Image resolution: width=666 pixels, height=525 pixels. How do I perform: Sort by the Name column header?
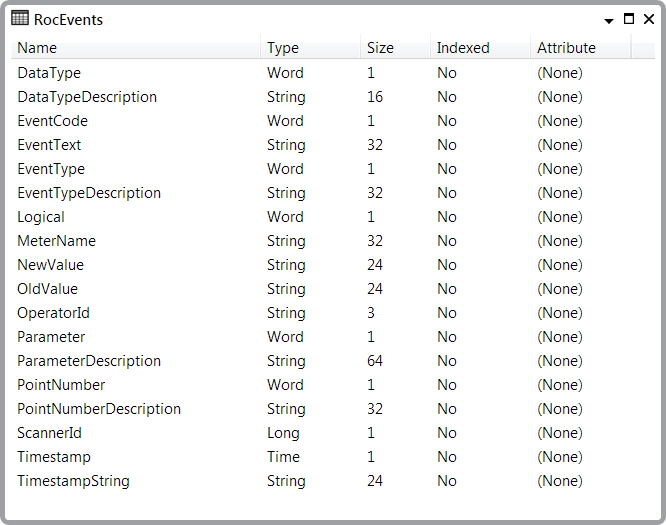click(x=135, y=48)
